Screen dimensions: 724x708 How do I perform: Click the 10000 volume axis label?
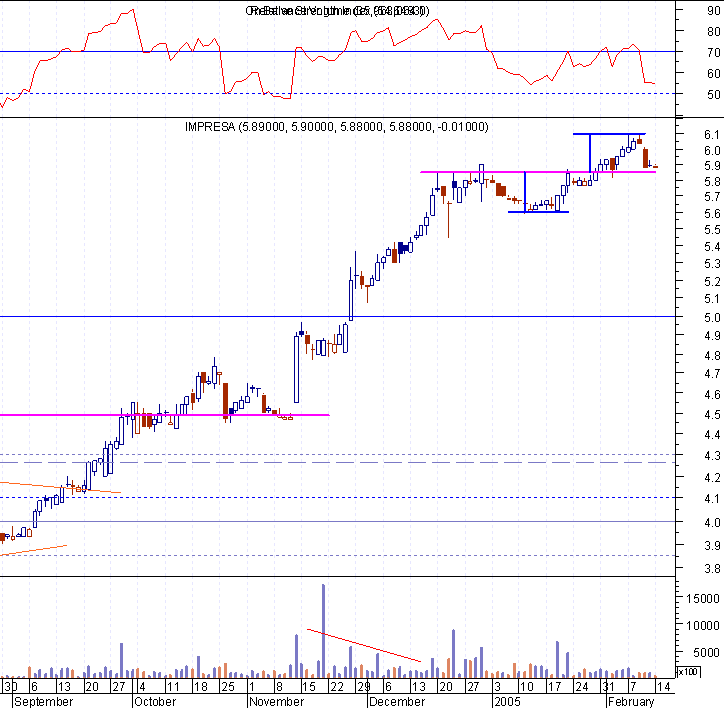point(703,625)
